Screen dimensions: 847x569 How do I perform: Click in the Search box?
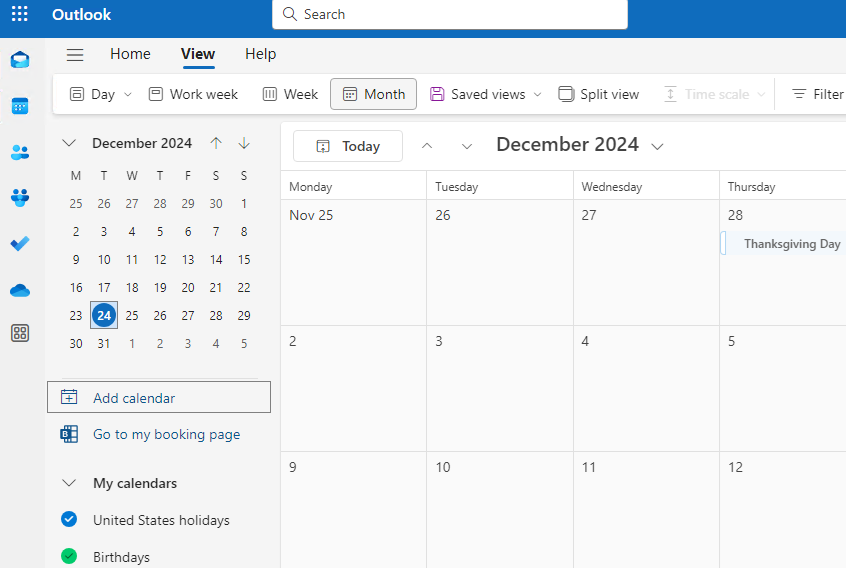(450, 14)
